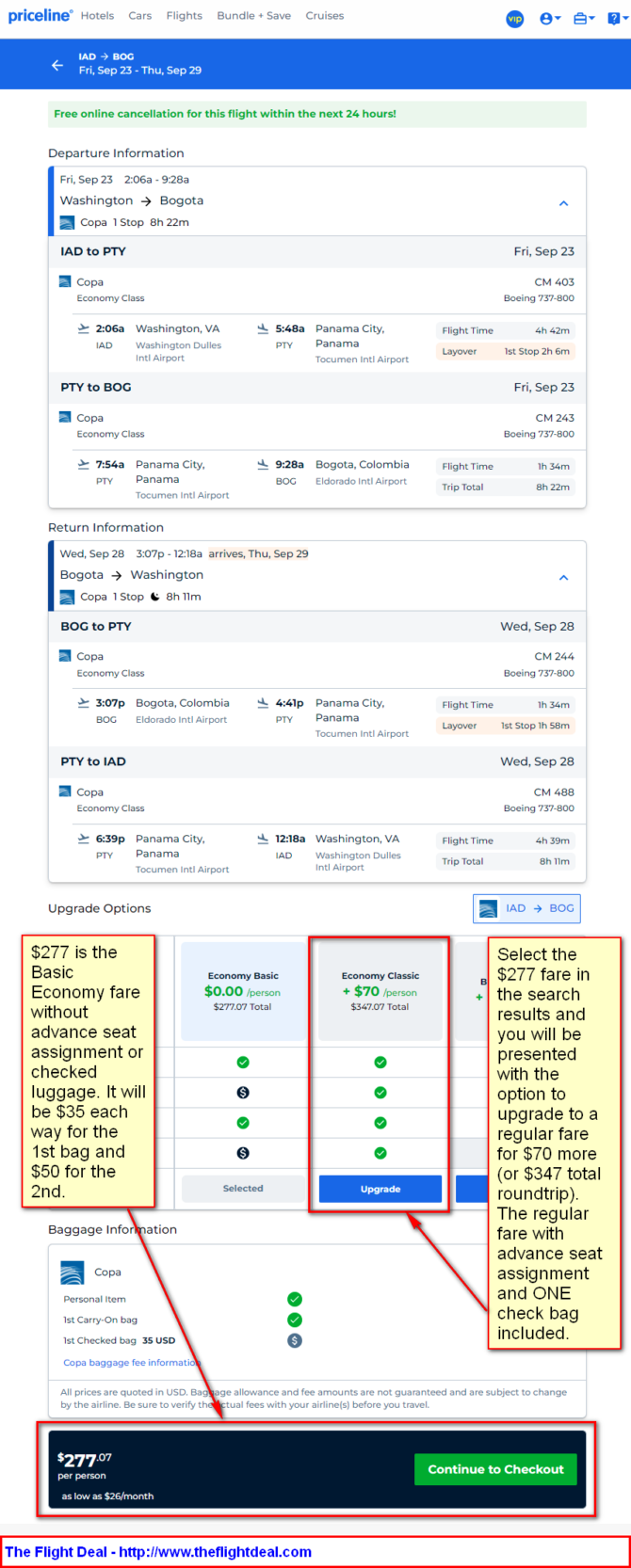Click '1st Stop 1h 58m' layover value
Viewport: 631px width, 1568px height.
[x=535, y=726]
